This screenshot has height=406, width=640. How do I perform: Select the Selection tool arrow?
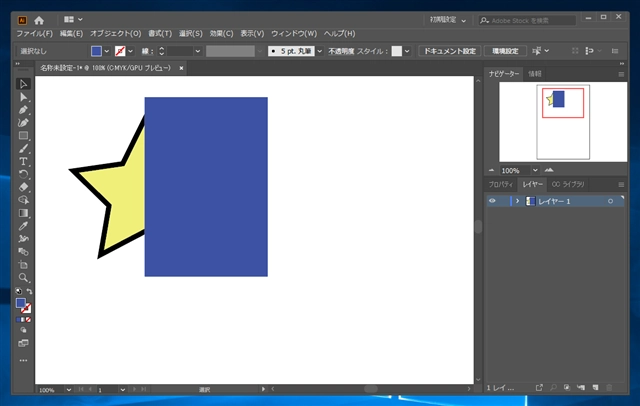point(23,84)
